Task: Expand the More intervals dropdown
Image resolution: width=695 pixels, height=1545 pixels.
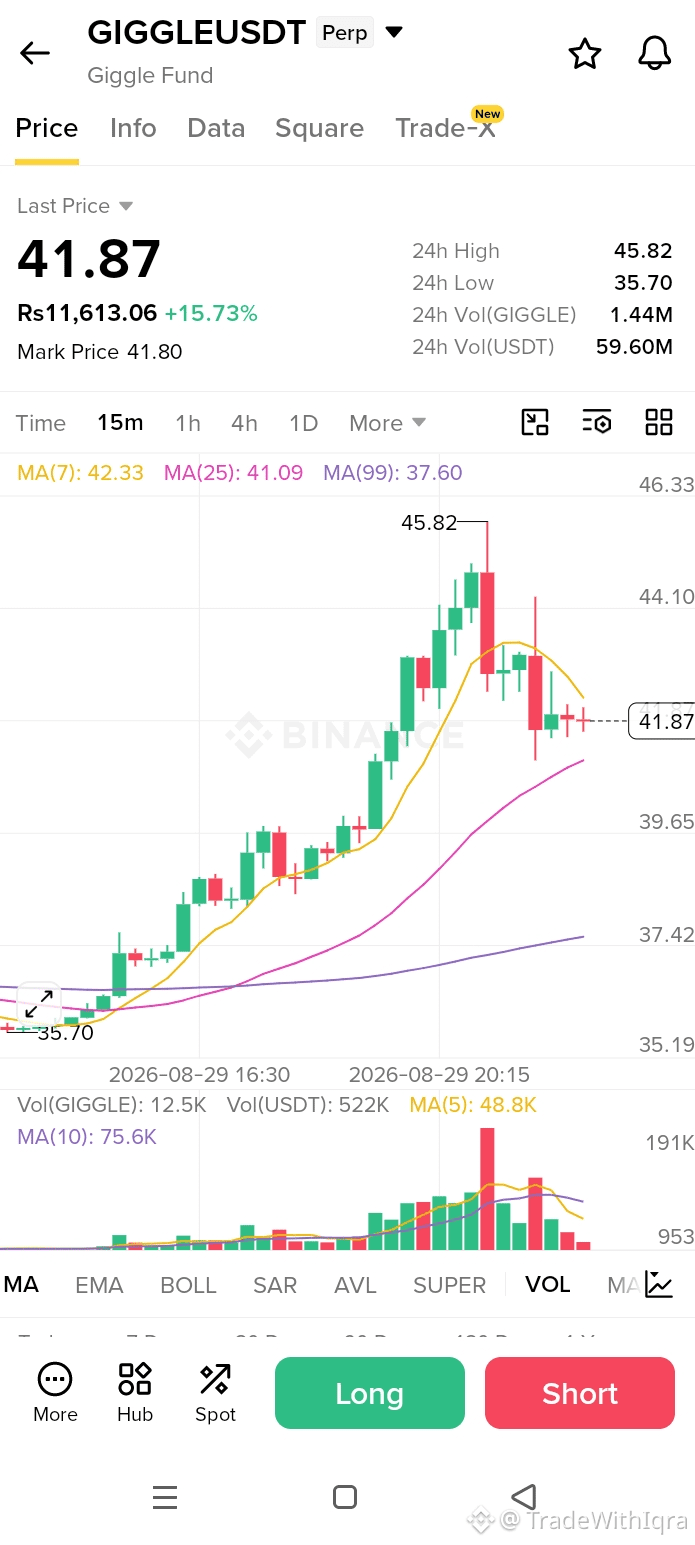Action: pyautogui.click(x=388, y=423)
